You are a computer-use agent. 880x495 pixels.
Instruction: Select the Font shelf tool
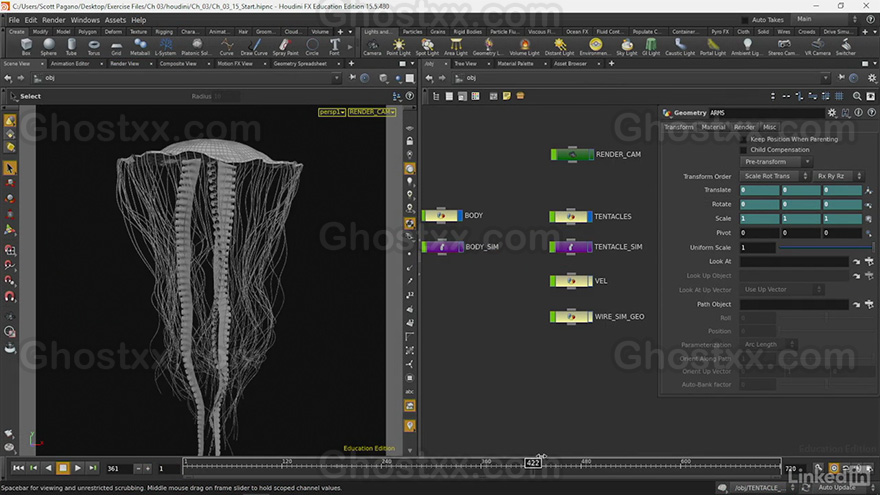(x=334, y=47)
